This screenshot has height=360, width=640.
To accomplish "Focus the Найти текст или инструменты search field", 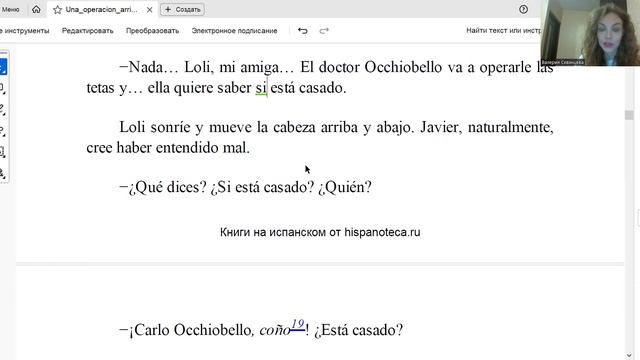I will 503,30.
